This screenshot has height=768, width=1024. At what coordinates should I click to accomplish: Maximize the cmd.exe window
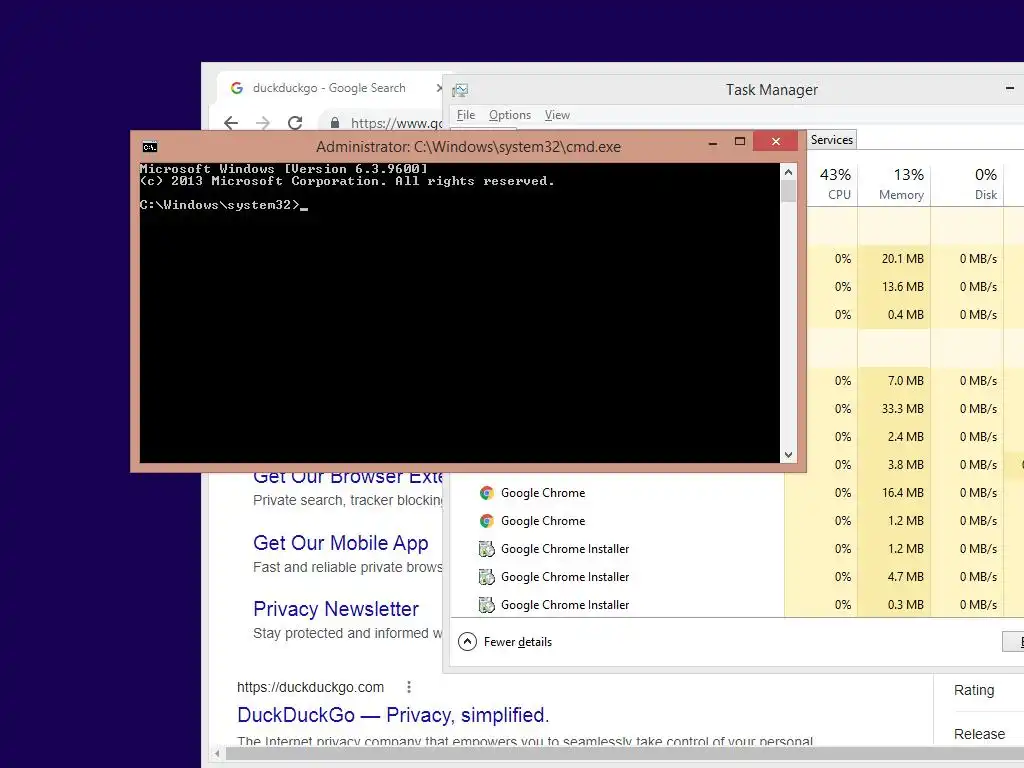click(x=739, y=141)
